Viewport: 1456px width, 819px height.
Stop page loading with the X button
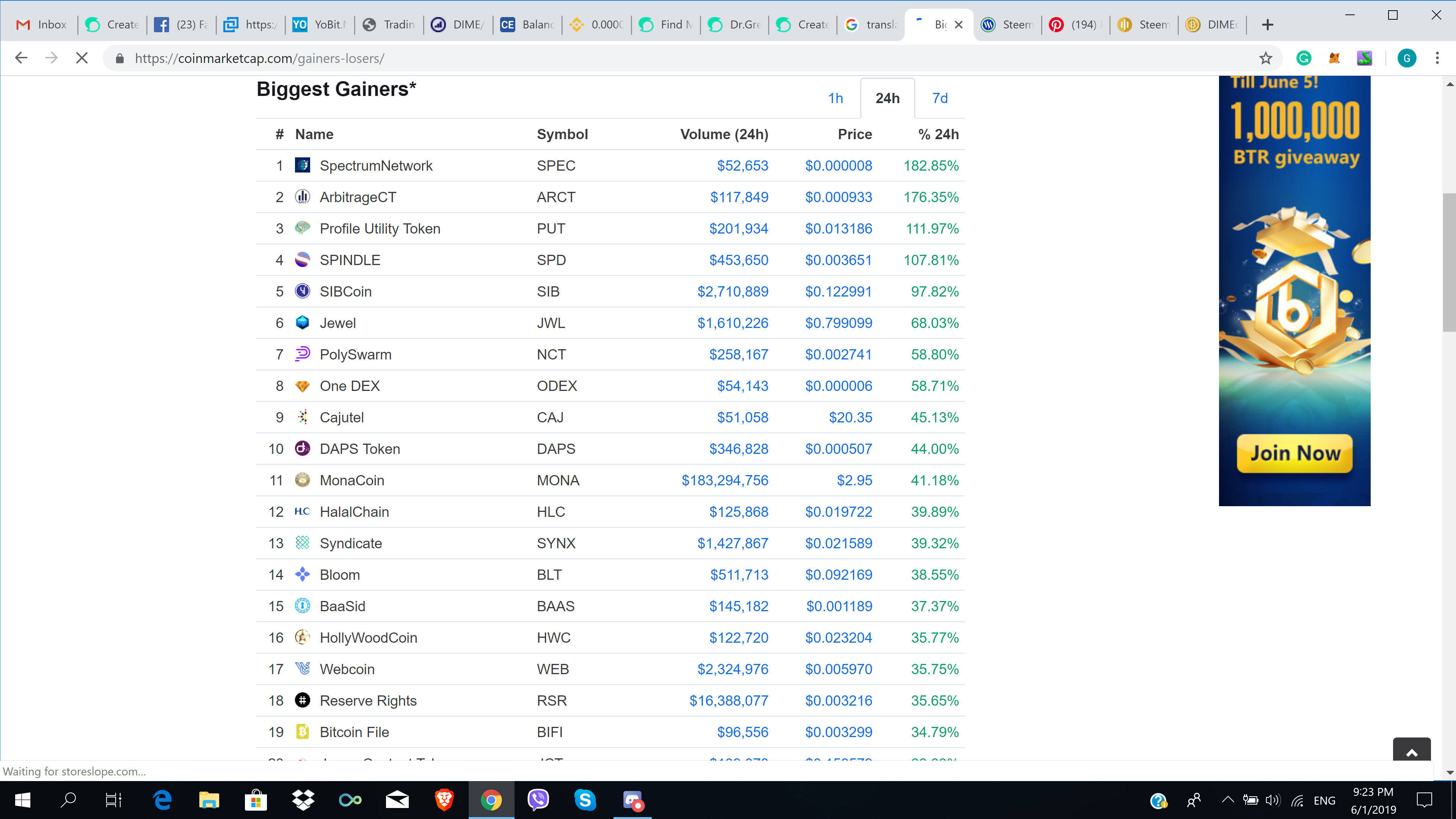(x=82, y=58)
